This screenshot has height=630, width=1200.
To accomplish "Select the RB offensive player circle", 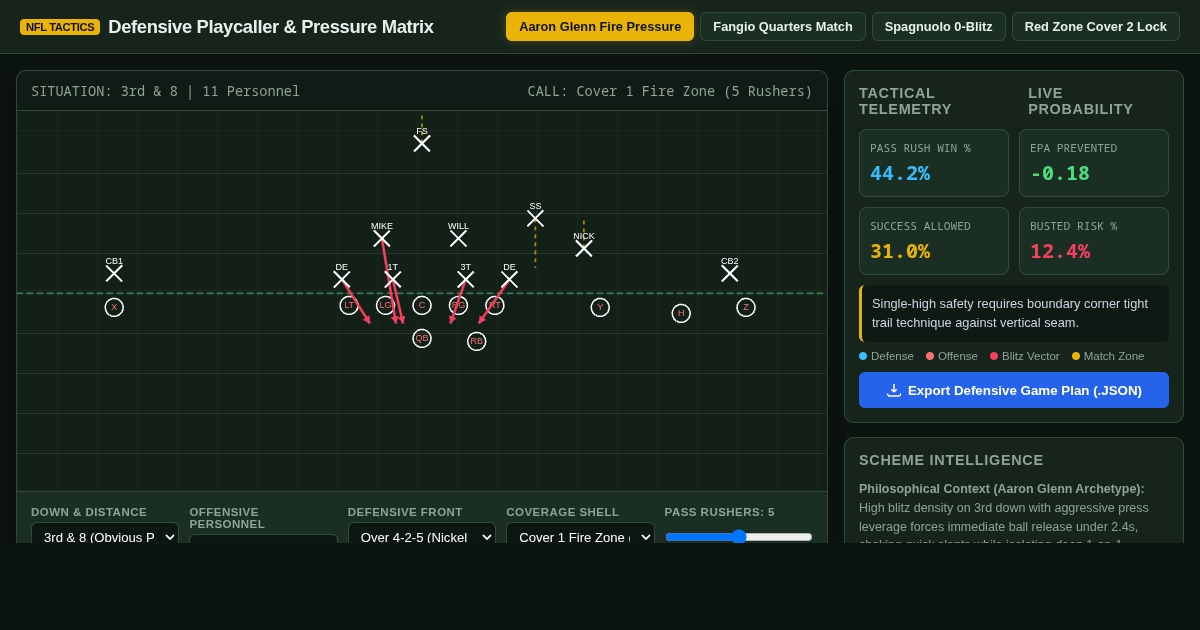I will [x=477, y=341].
